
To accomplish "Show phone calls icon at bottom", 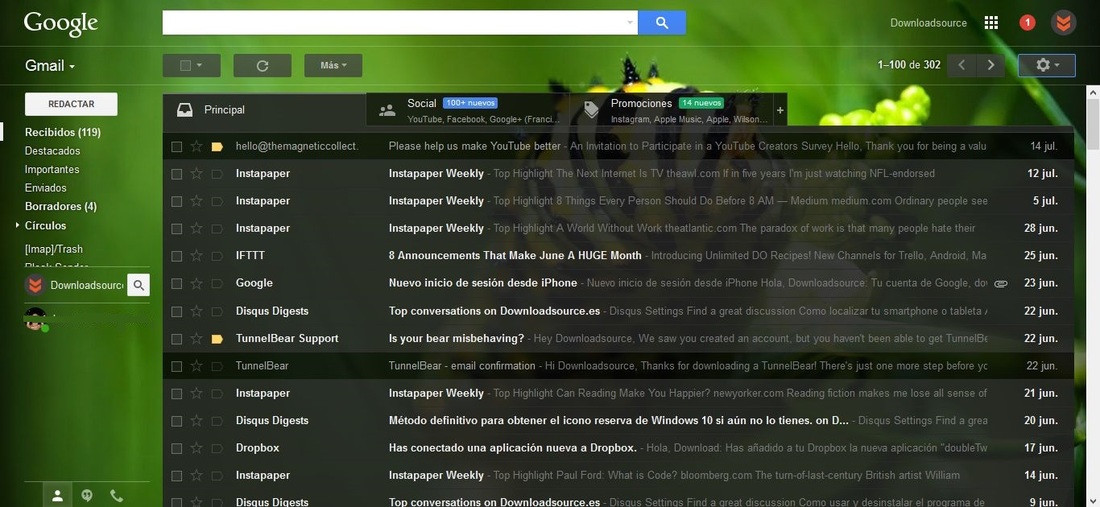I will [x=116, y=496].
